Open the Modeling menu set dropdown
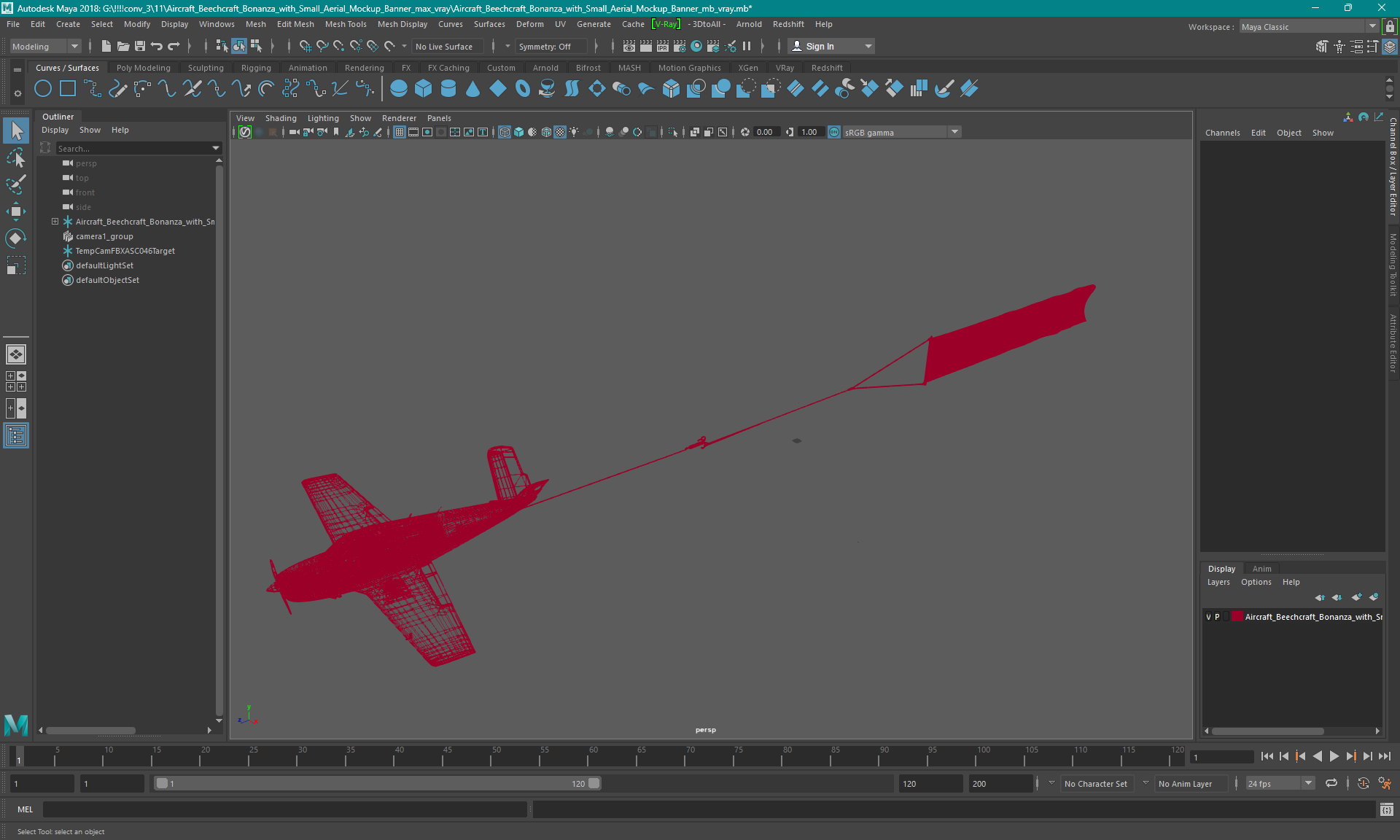Image resolution: width=1400 pixels, height=840 pixels. [x=45, y=46]
